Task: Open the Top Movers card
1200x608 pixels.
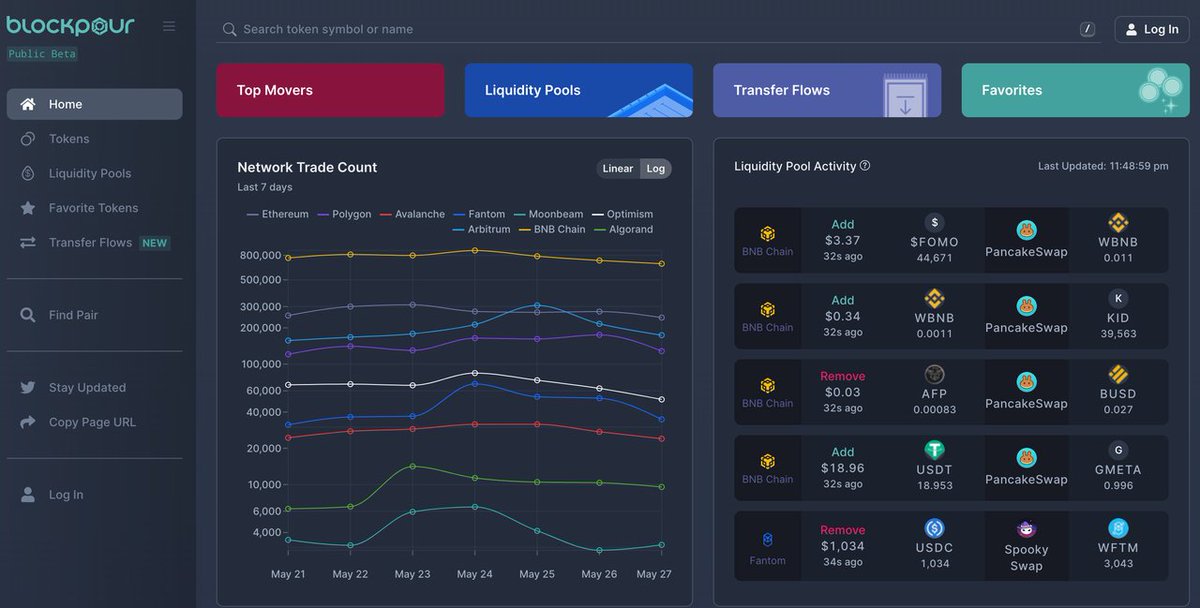Action: pos(331,90)
